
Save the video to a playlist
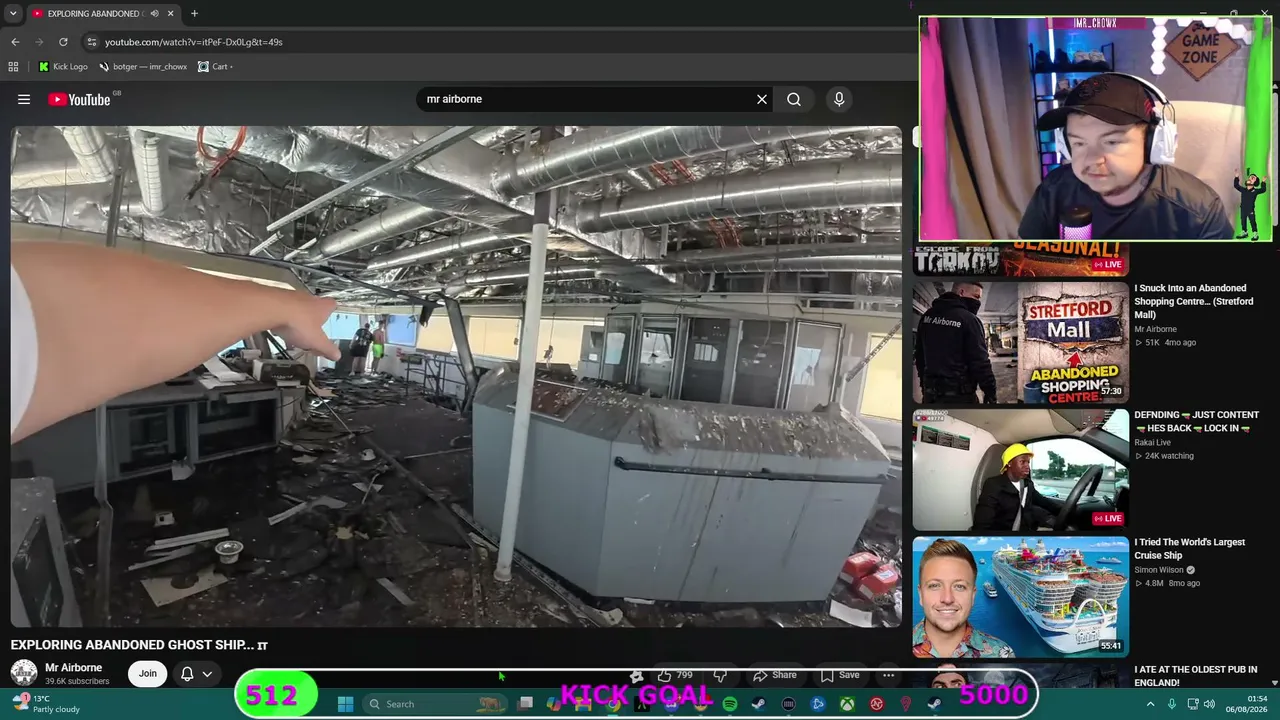840,675
